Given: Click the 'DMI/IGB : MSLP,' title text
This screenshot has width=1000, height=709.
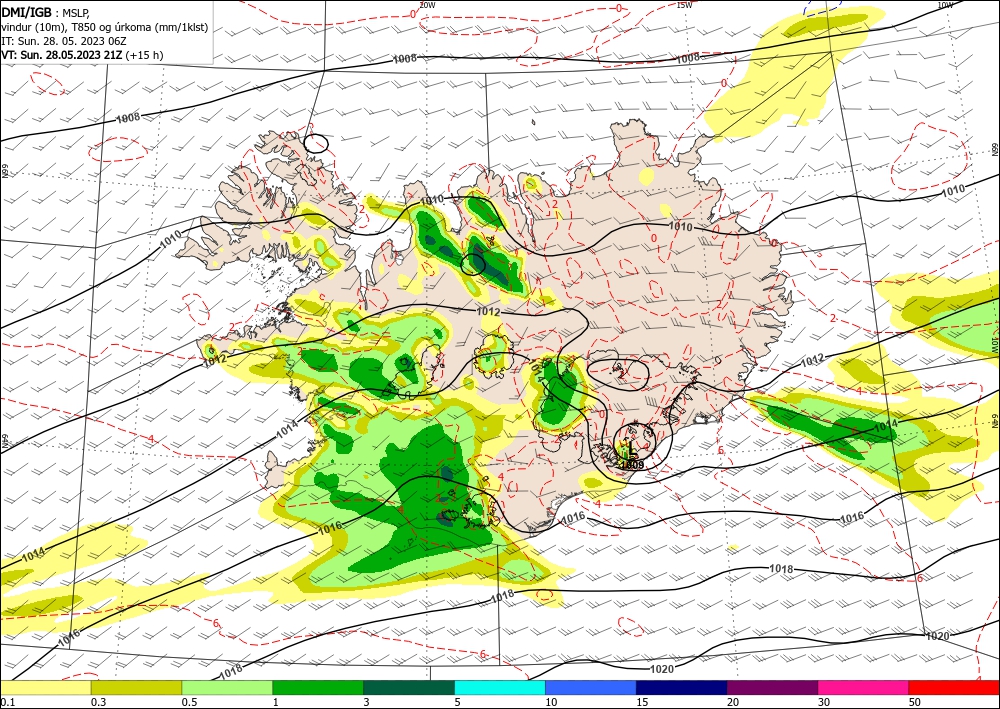Looking at the screenshot, I should point(46,11).
